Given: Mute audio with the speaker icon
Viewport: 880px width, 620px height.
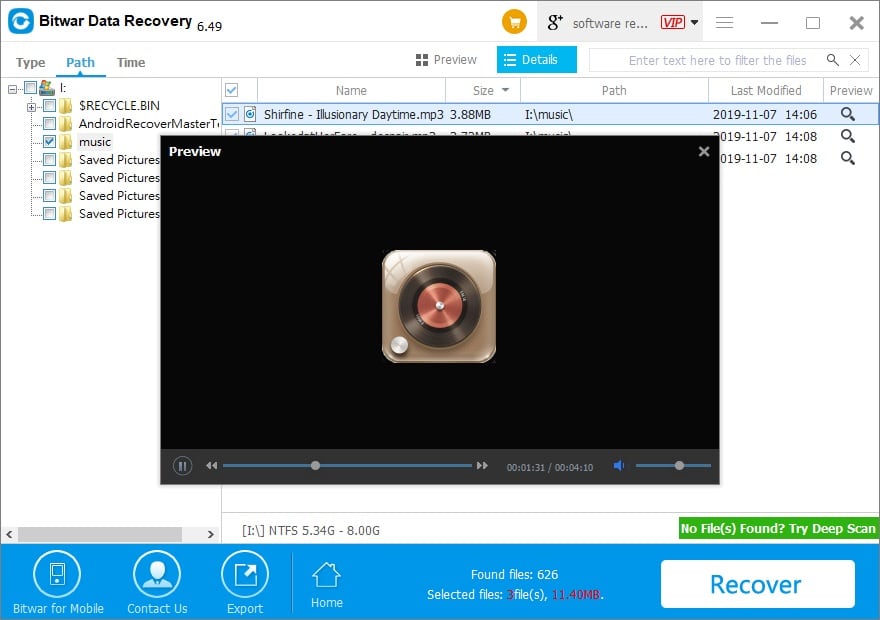Looking at the screenshot, I should pos(618,466).
